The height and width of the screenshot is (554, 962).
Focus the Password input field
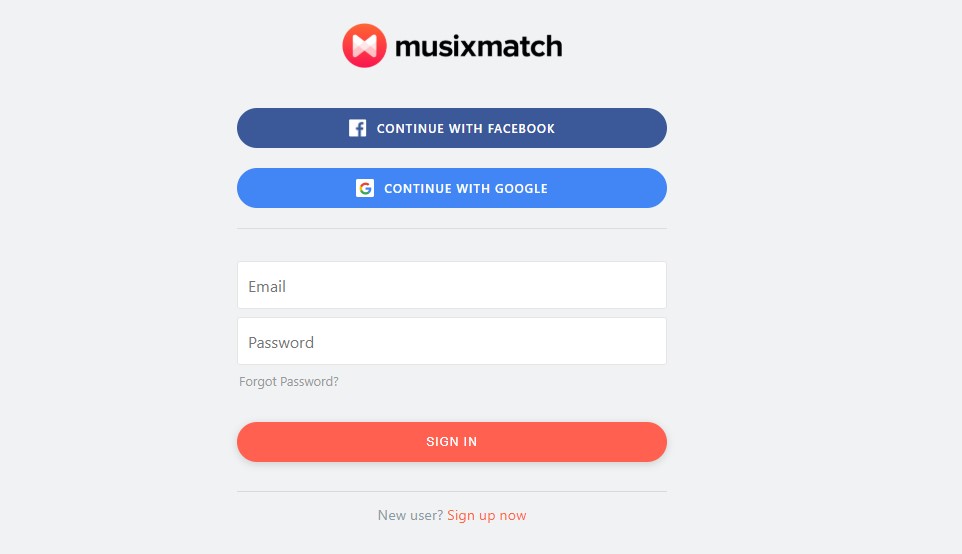452,341
